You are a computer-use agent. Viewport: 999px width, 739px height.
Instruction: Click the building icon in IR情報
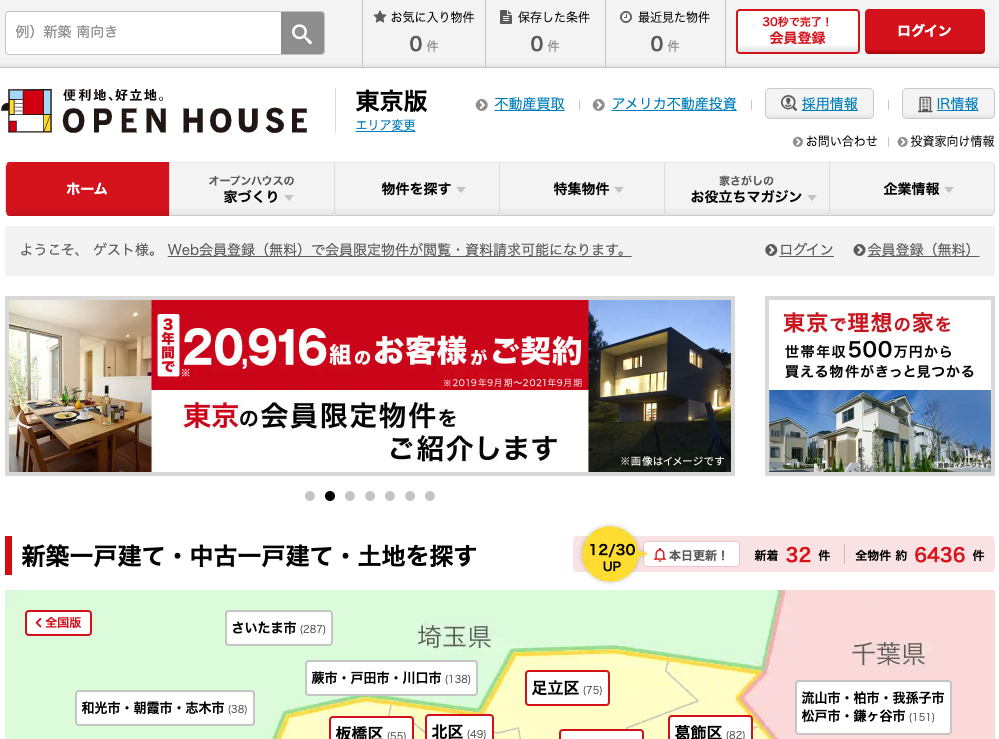click(924, 104)
